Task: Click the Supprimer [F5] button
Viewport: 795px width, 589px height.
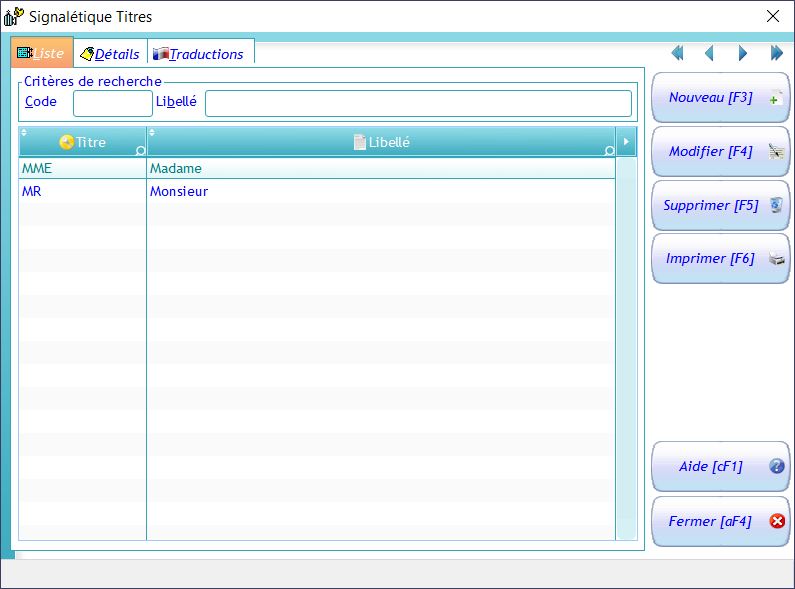Action: tap(720, 205)
